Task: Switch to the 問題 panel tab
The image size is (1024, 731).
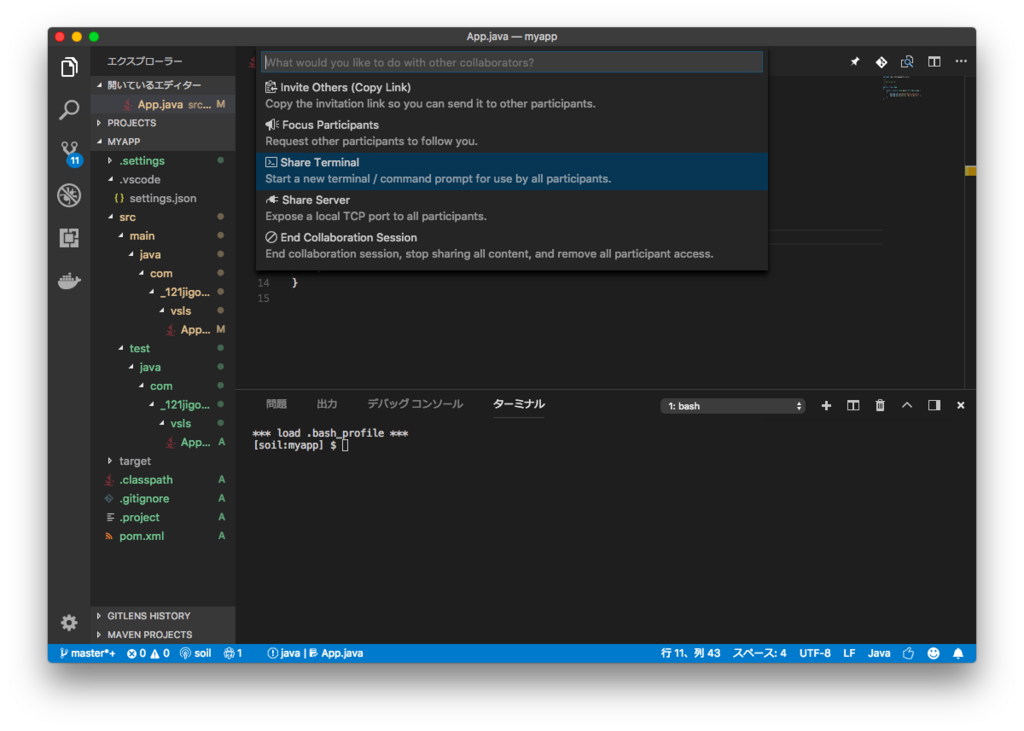Action: (276, 404)
